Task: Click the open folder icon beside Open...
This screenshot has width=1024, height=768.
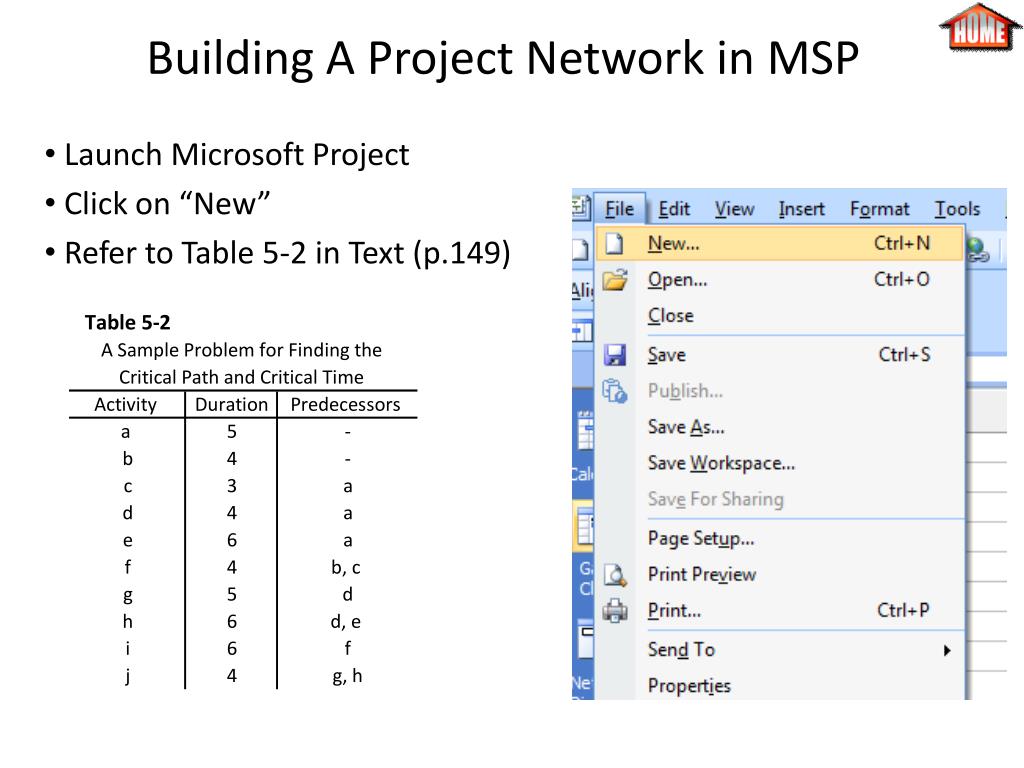Action: [615, 280]
